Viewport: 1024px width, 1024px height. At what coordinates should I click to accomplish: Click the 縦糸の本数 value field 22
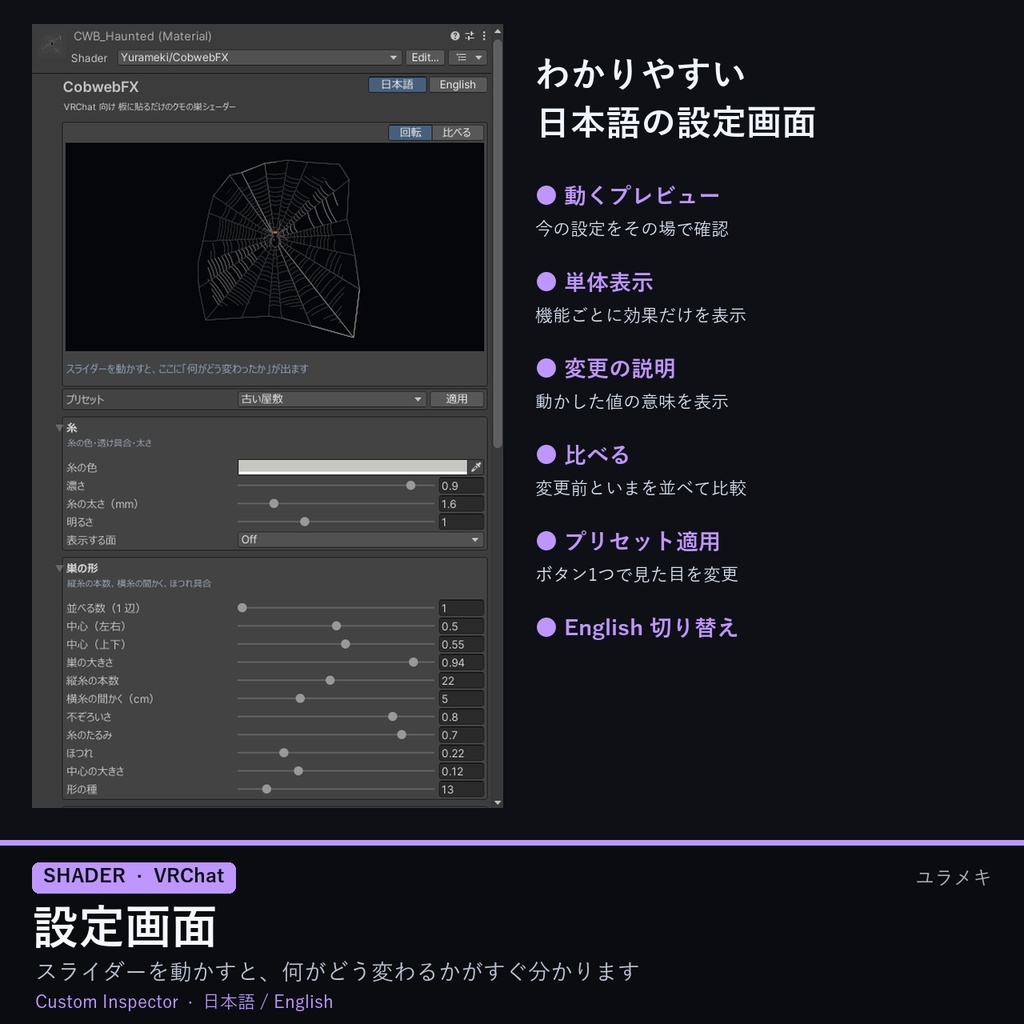click(461, 680)
